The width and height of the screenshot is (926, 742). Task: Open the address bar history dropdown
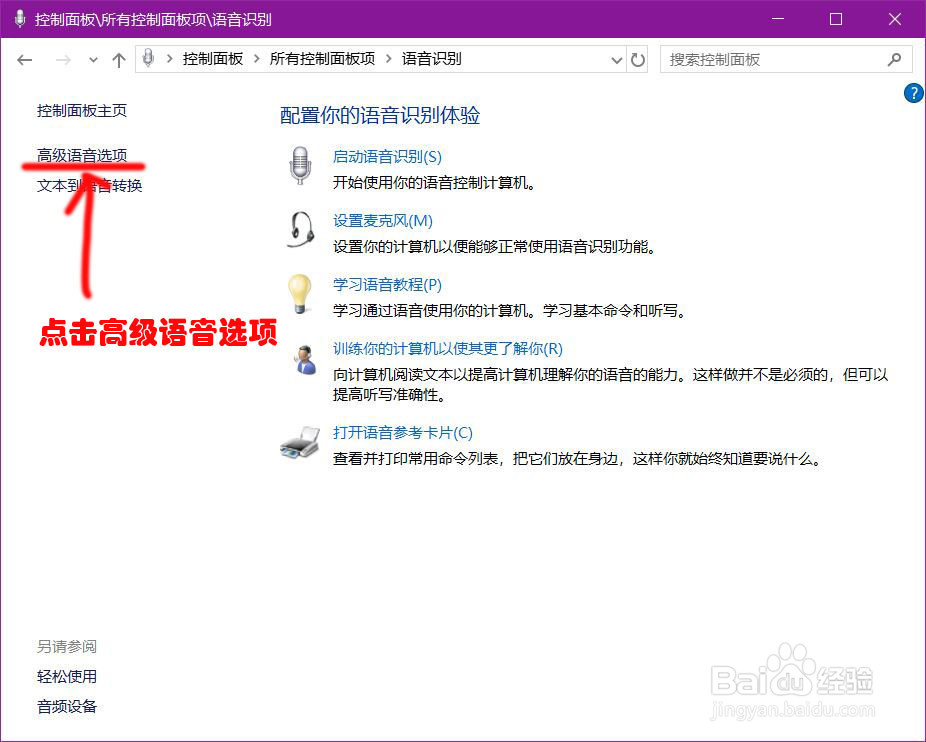click(618, 59)
